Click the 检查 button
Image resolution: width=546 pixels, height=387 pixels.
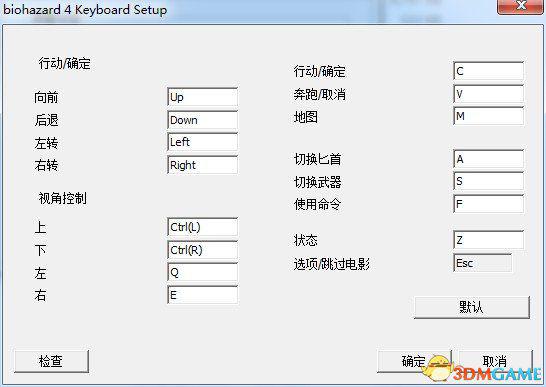click(x=52, y=361)
